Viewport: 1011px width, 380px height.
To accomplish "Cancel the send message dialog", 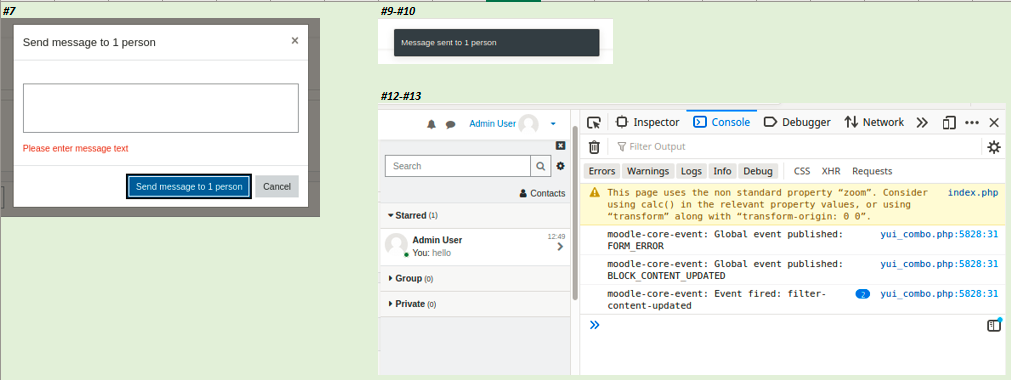I will [277, 186].
